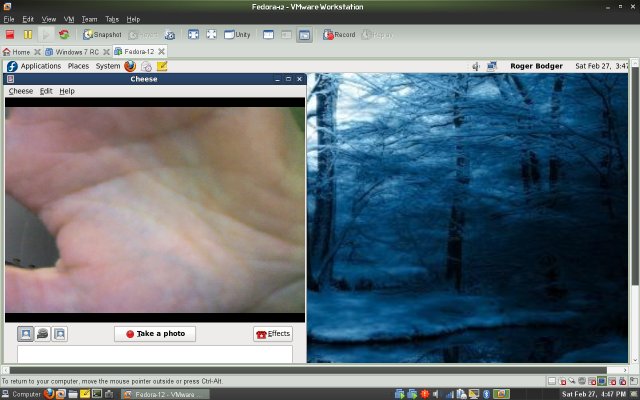Screen dimensions: 640x400
Task: Open the File menu in VMware
Action: click(9, 19)
